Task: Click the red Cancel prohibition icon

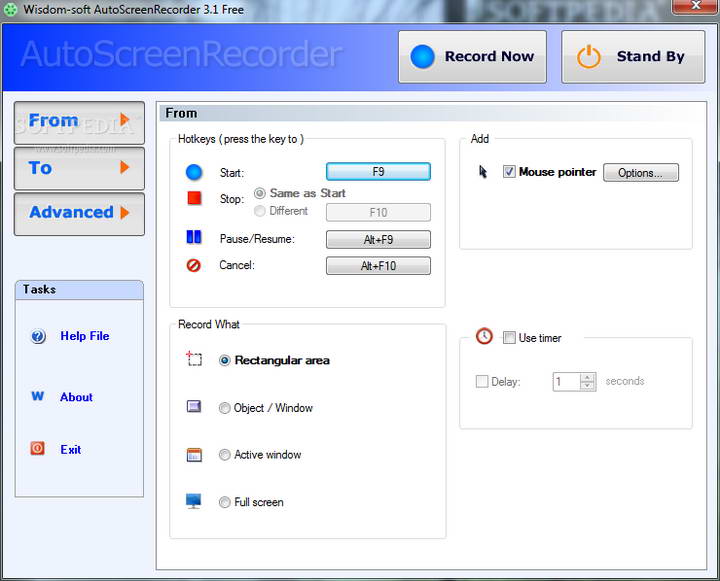Action: tap(193, 265)
